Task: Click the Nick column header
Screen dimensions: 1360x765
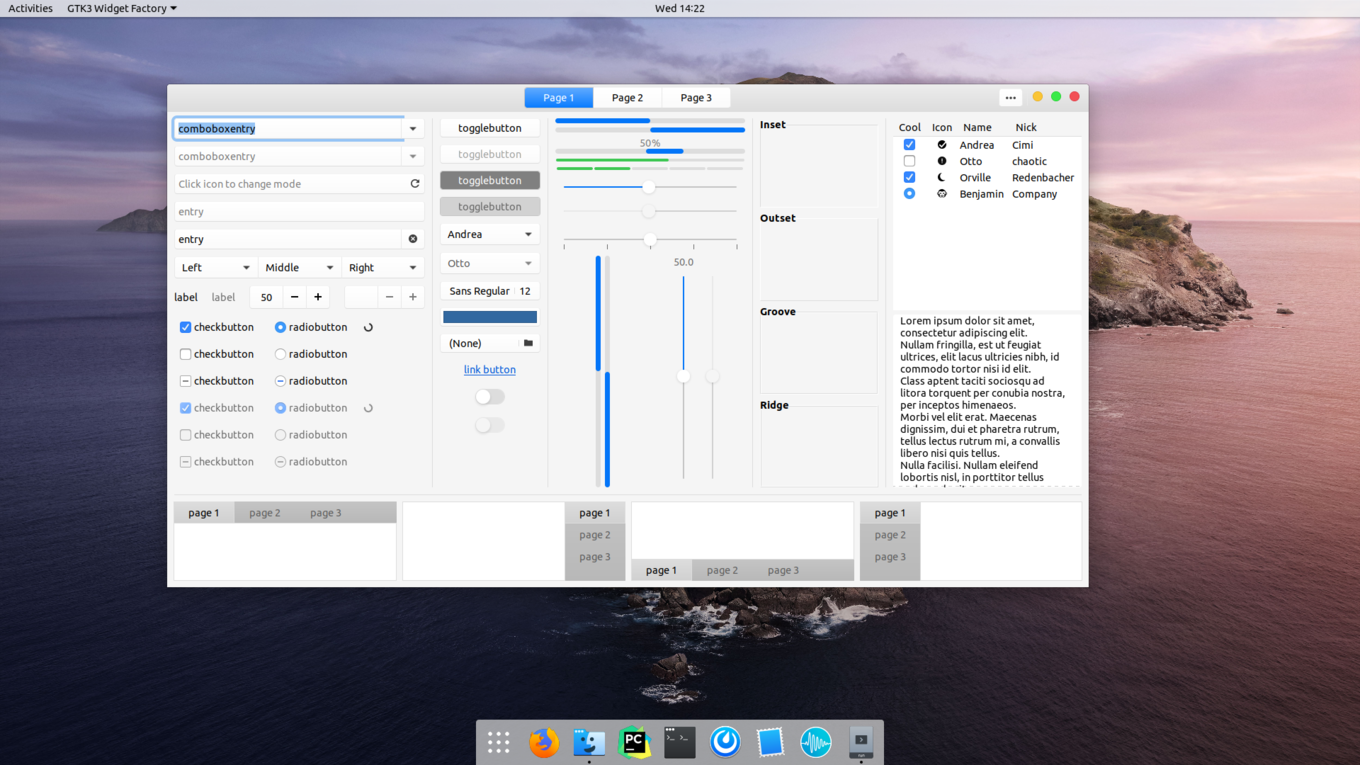Action: click(1026, 127)
